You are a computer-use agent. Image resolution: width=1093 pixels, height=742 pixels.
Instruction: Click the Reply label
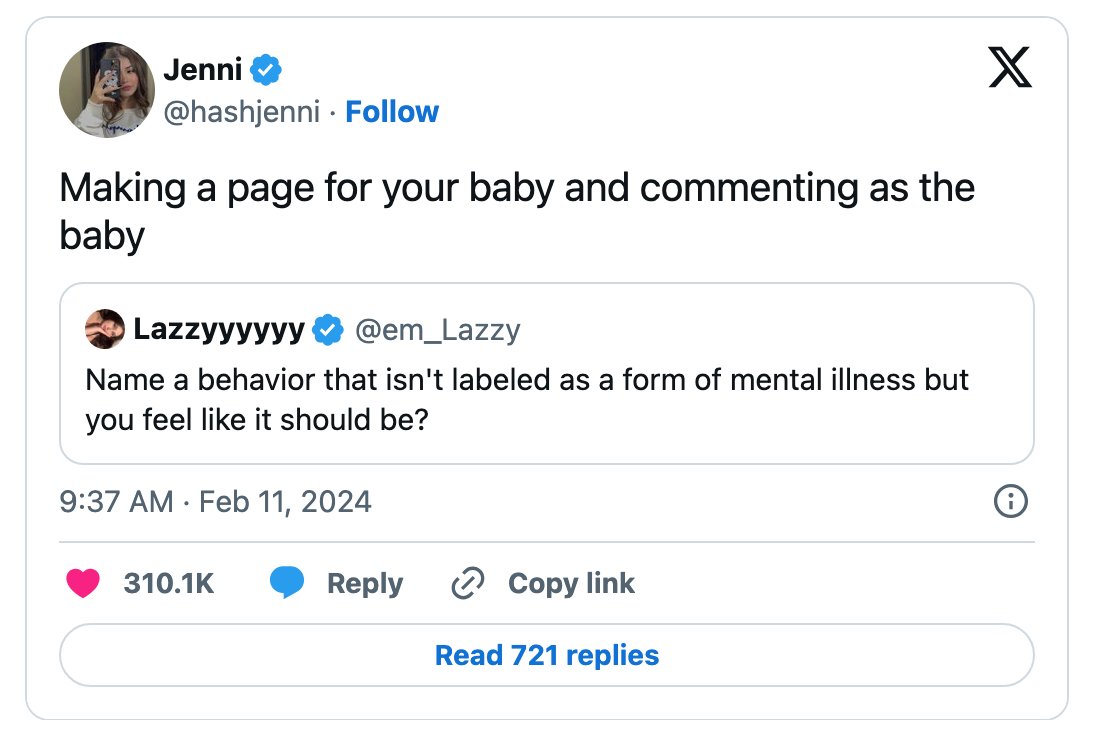[x=365, y=583]
